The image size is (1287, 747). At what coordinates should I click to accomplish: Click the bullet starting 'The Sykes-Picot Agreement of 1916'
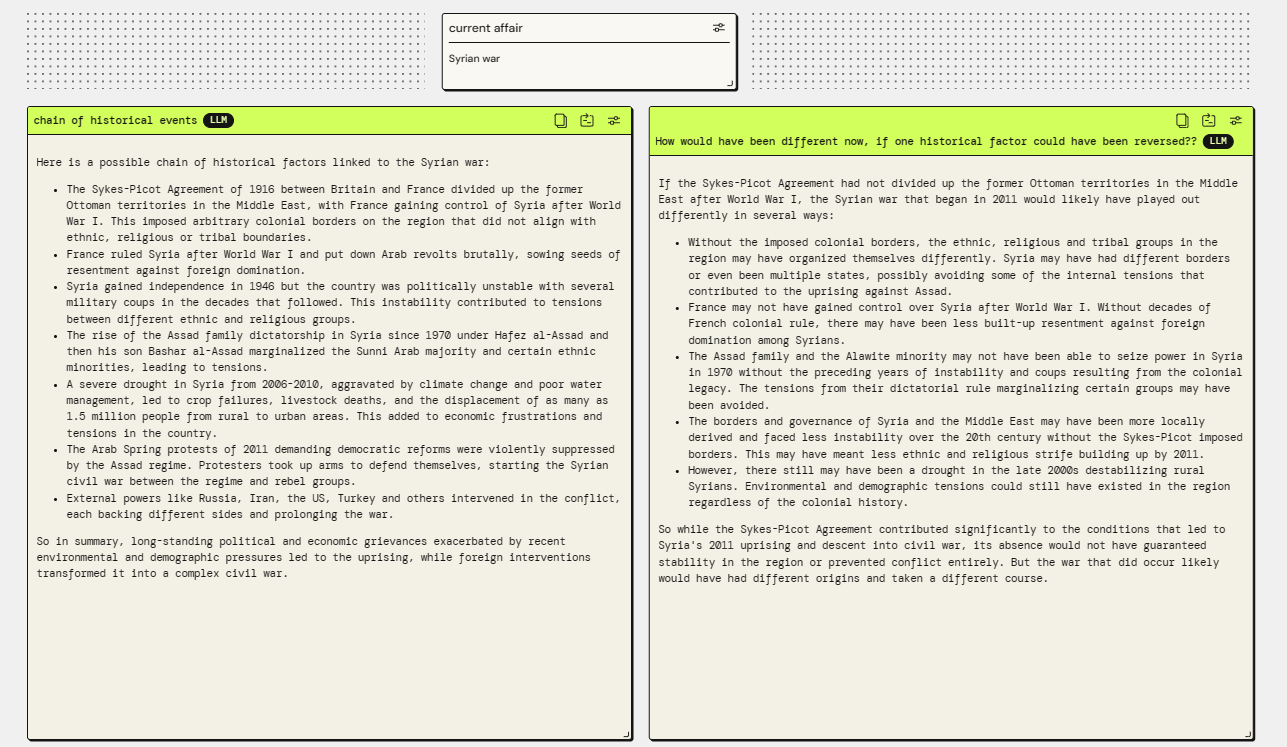(343, 213)
